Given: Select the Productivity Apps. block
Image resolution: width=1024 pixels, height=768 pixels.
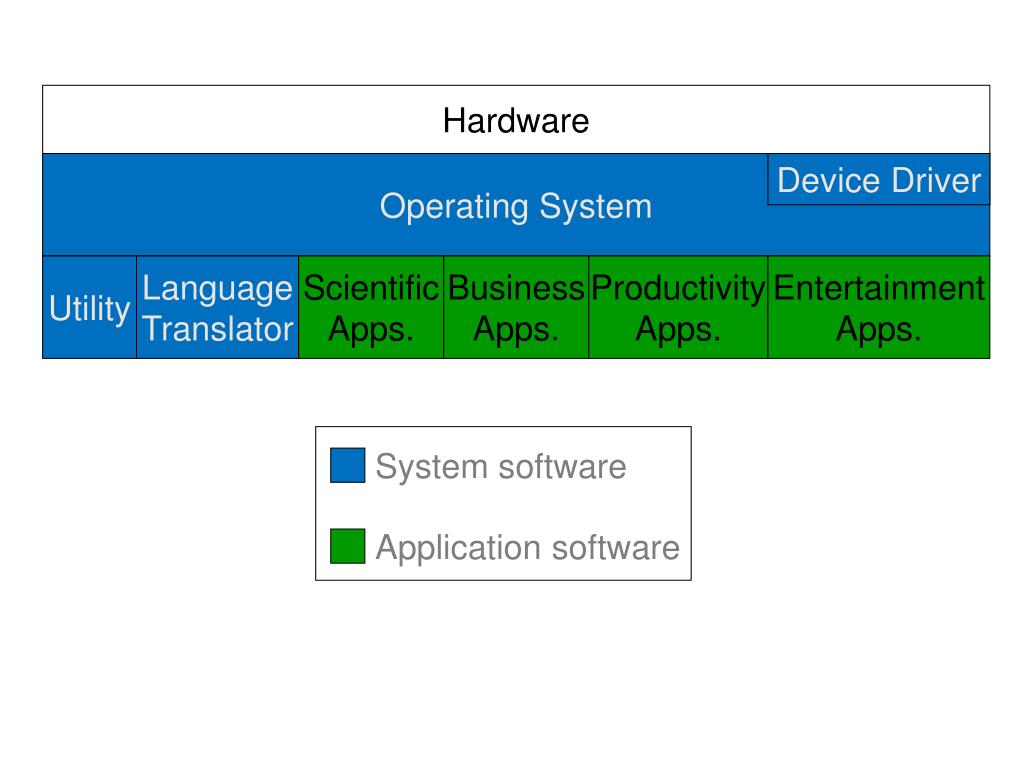Looking at the screenshot, I should (679, 307).
